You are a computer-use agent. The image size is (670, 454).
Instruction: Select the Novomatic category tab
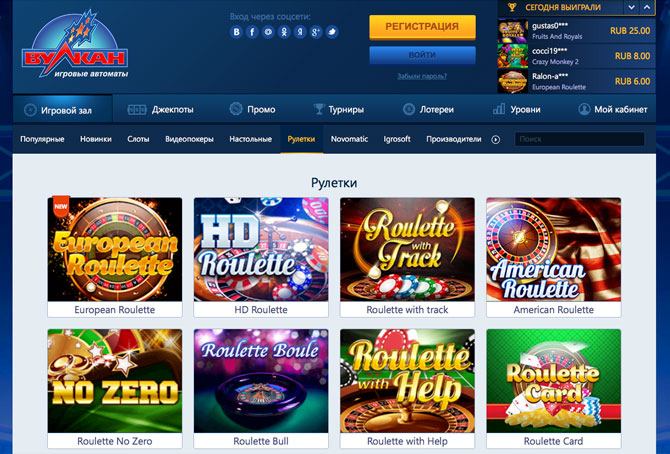click(349, 139)
